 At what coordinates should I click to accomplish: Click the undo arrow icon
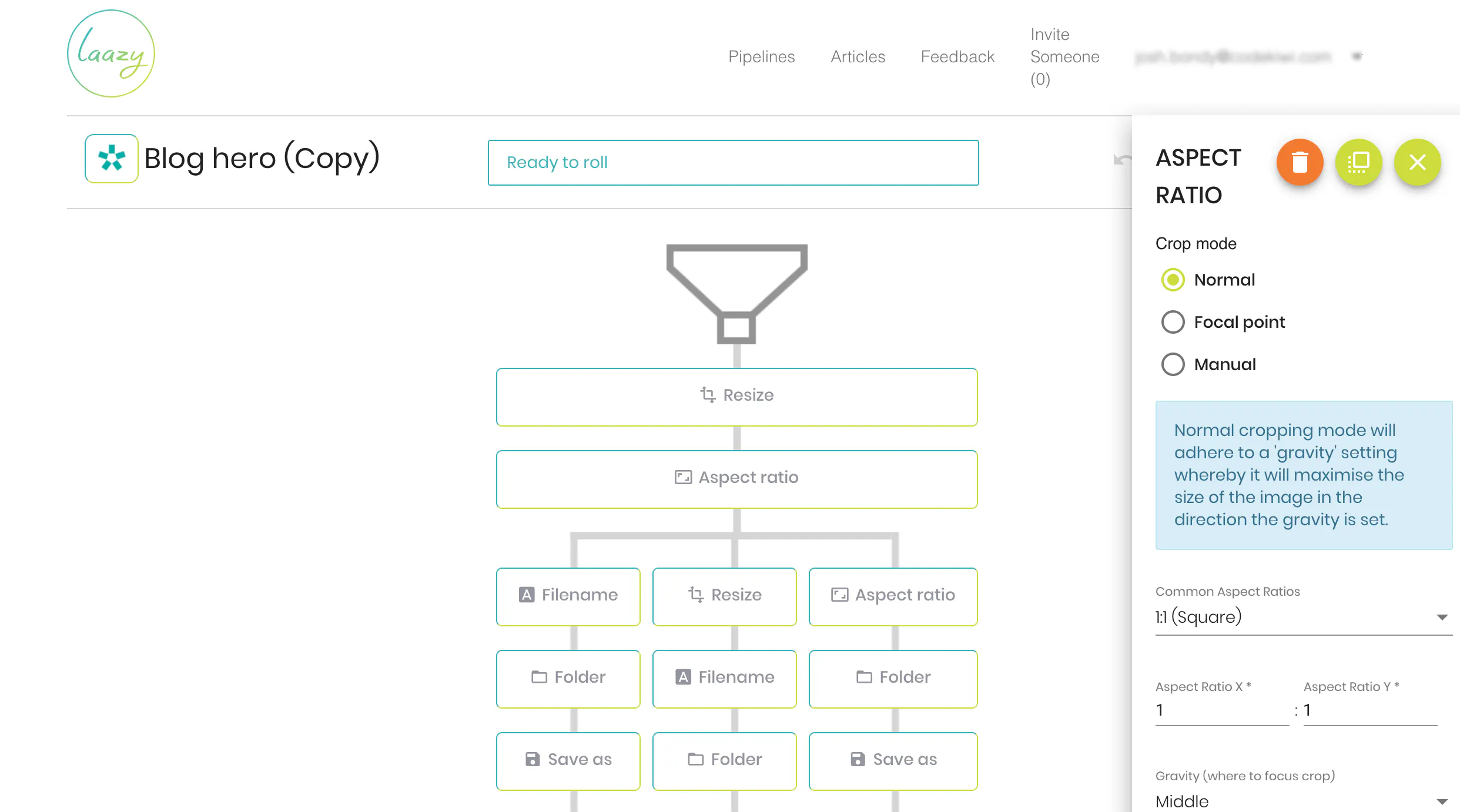tap(1122, 160)
